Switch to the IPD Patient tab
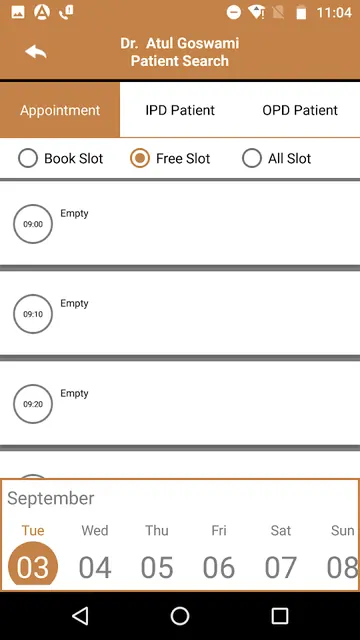The height and width of the screenshot is (640, 360). 180,110
